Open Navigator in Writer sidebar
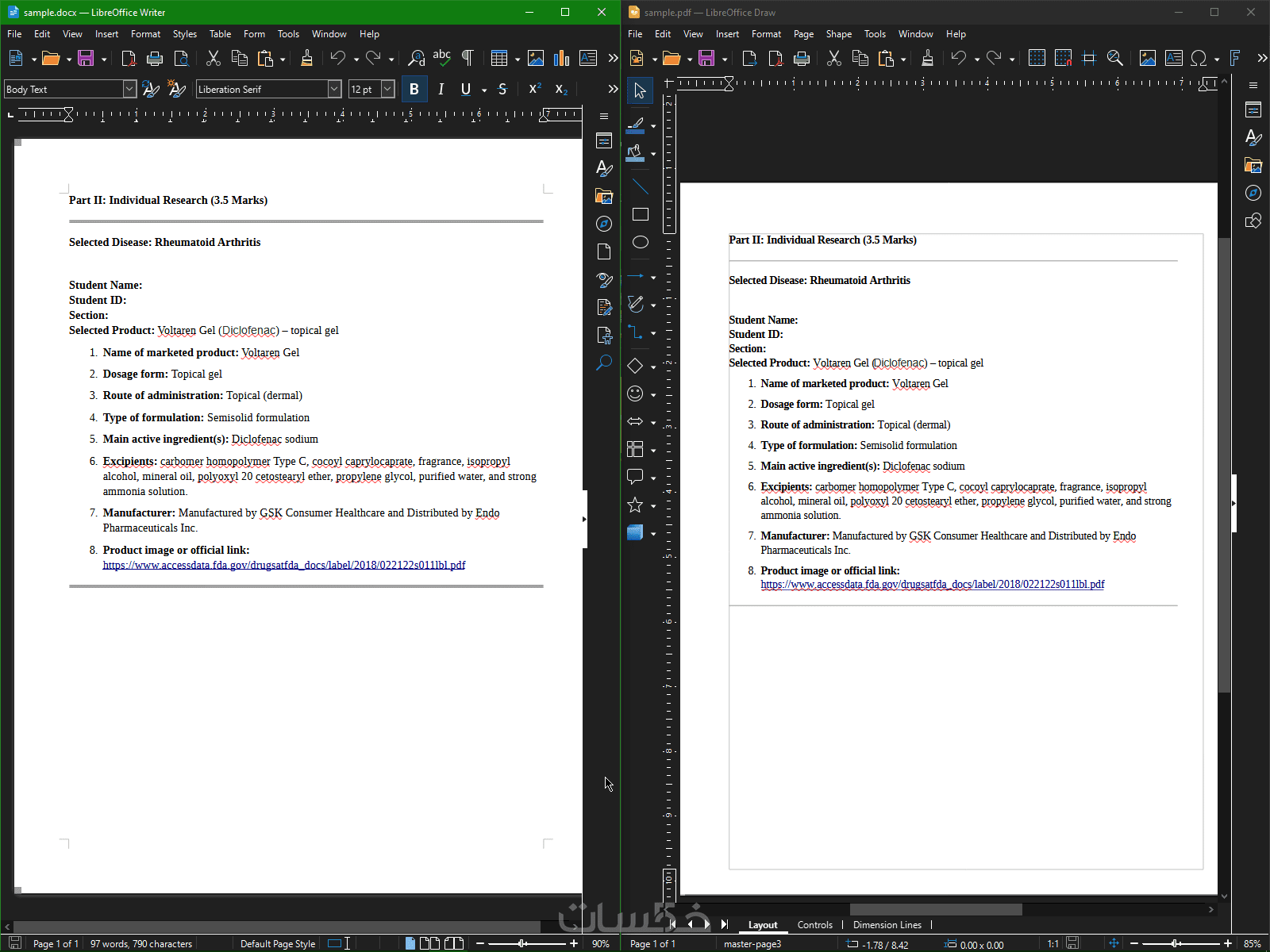Viewport: 1270px width, 952px height. [604, 224]
